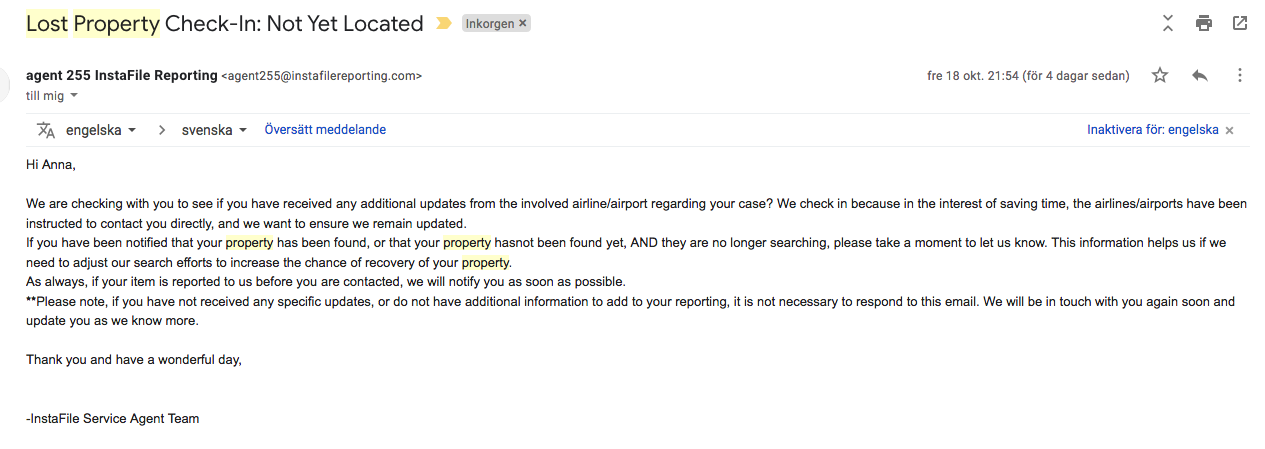
Task: Dismiss the translation bar with the X
Action: [x=1230, y=130]
